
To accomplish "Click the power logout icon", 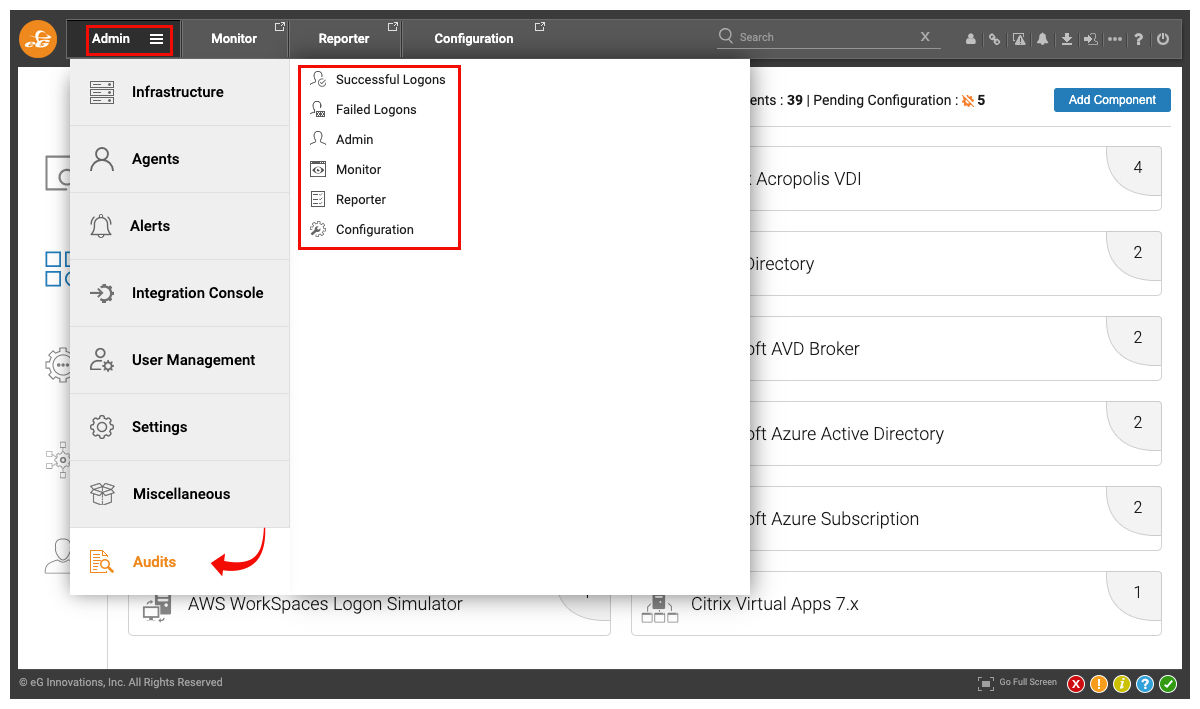I will coord(1163,39).
